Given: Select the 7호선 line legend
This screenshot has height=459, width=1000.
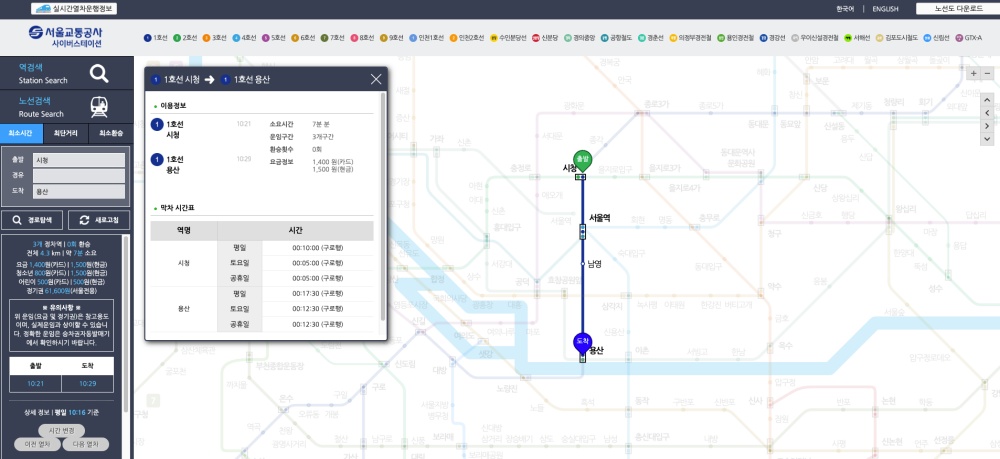Looking at the screenshot, I should [x=333, y=38].
